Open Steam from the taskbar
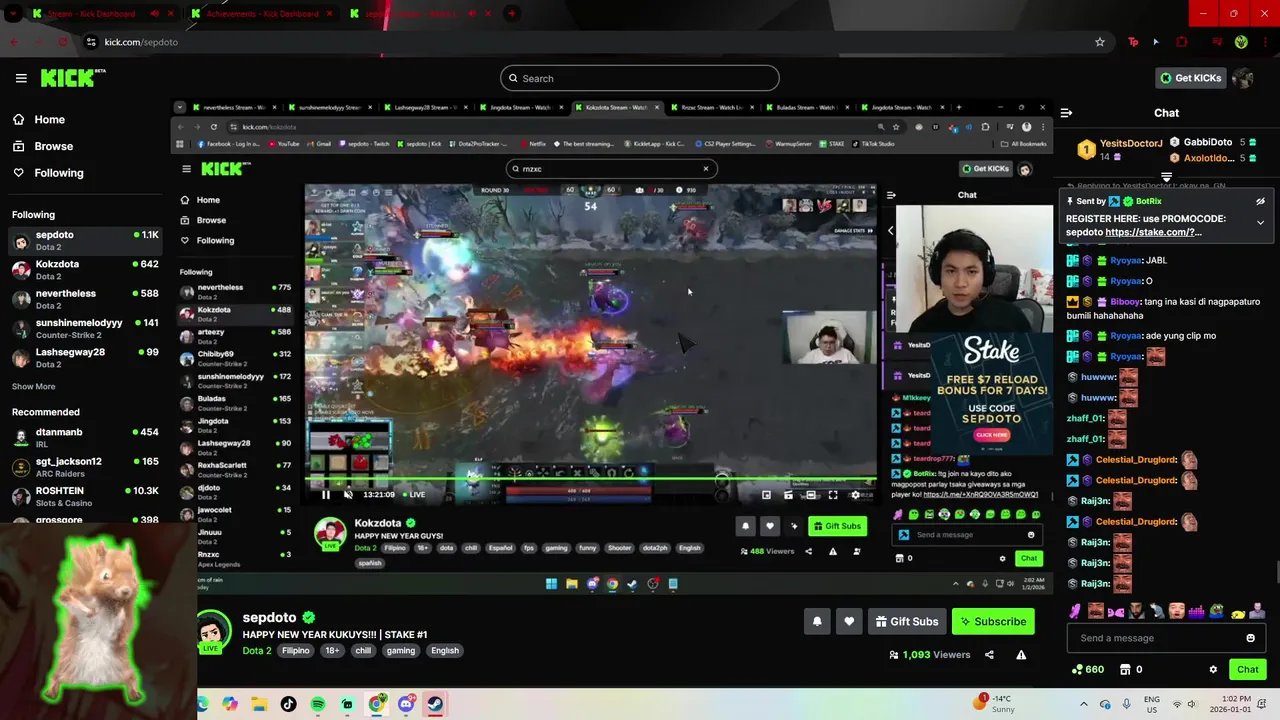Image resolution: width=1280 pixels, height=720 pixels. click(435, 704)
